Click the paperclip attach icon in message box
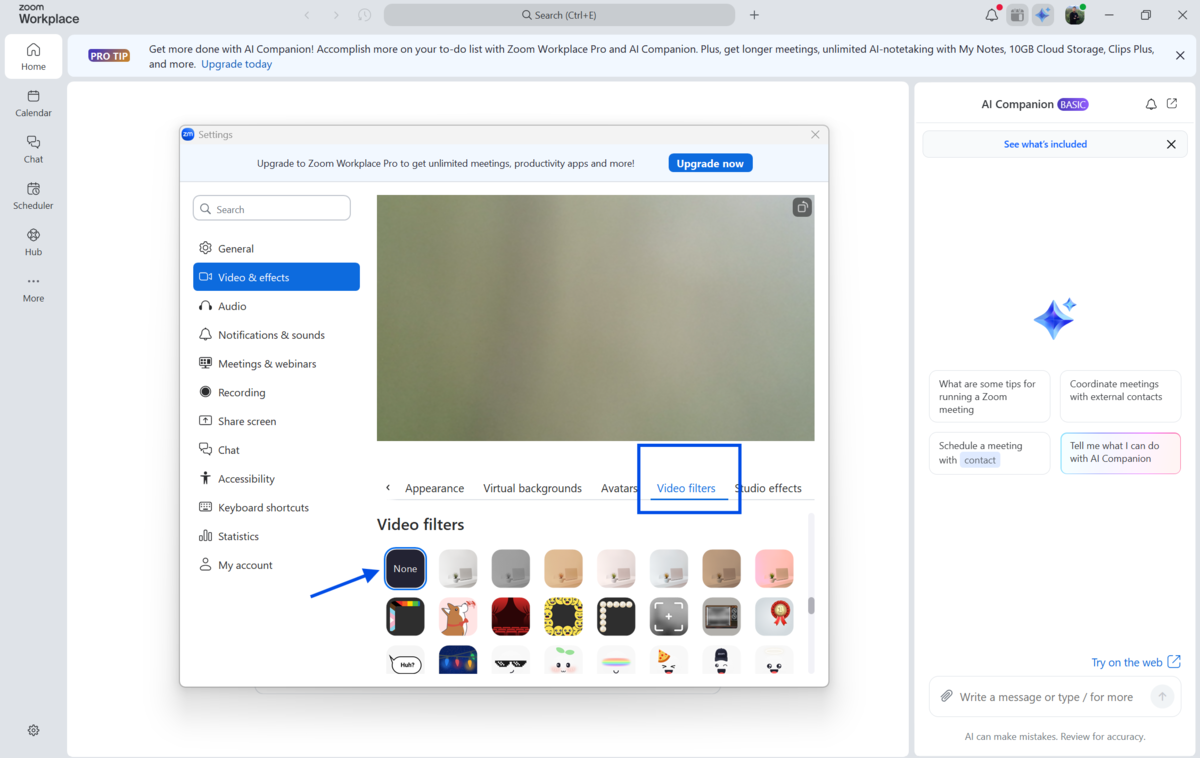1200x758 pixels. pyautogui.click(x=946, y=696)
